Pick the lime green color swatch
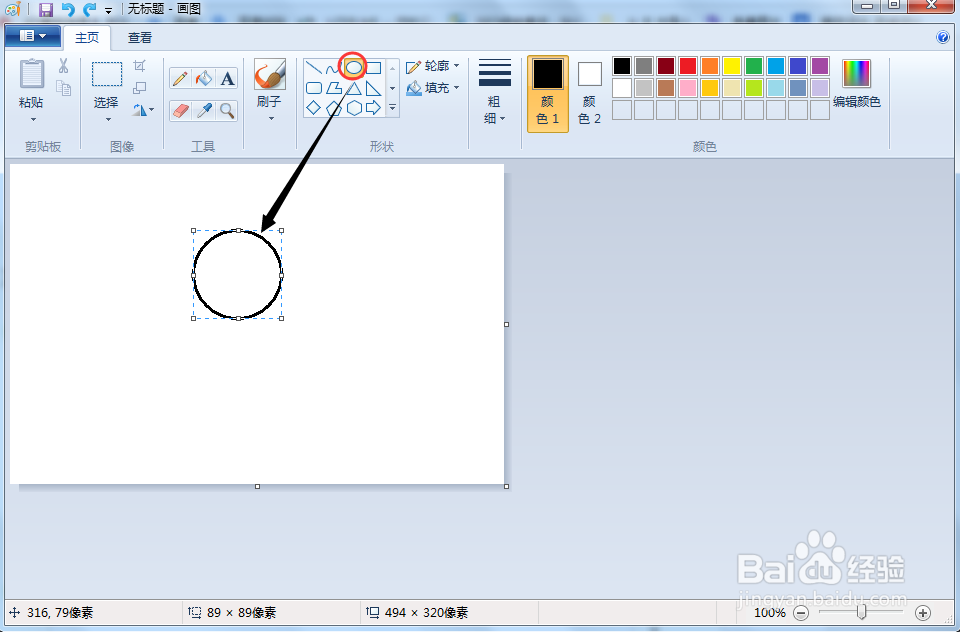 coord(754,88)
